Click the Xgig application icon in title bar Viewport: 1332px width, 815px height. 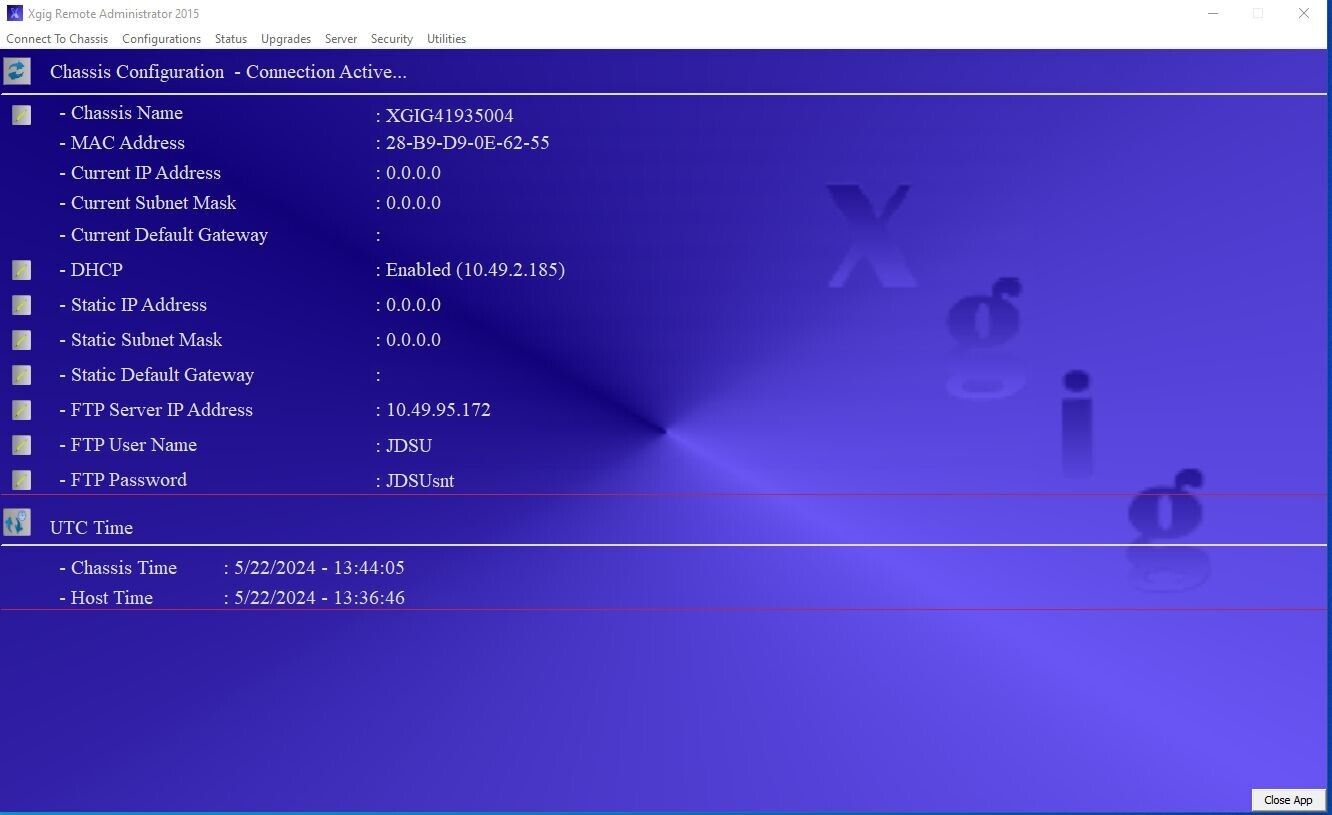click(15, 13)
